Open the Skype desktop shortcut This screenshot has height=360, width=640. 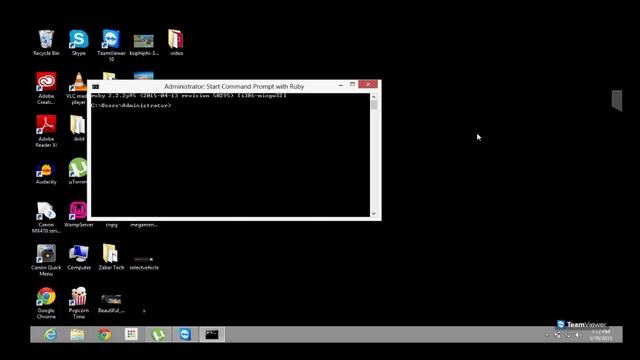click(x=79, y=42)
